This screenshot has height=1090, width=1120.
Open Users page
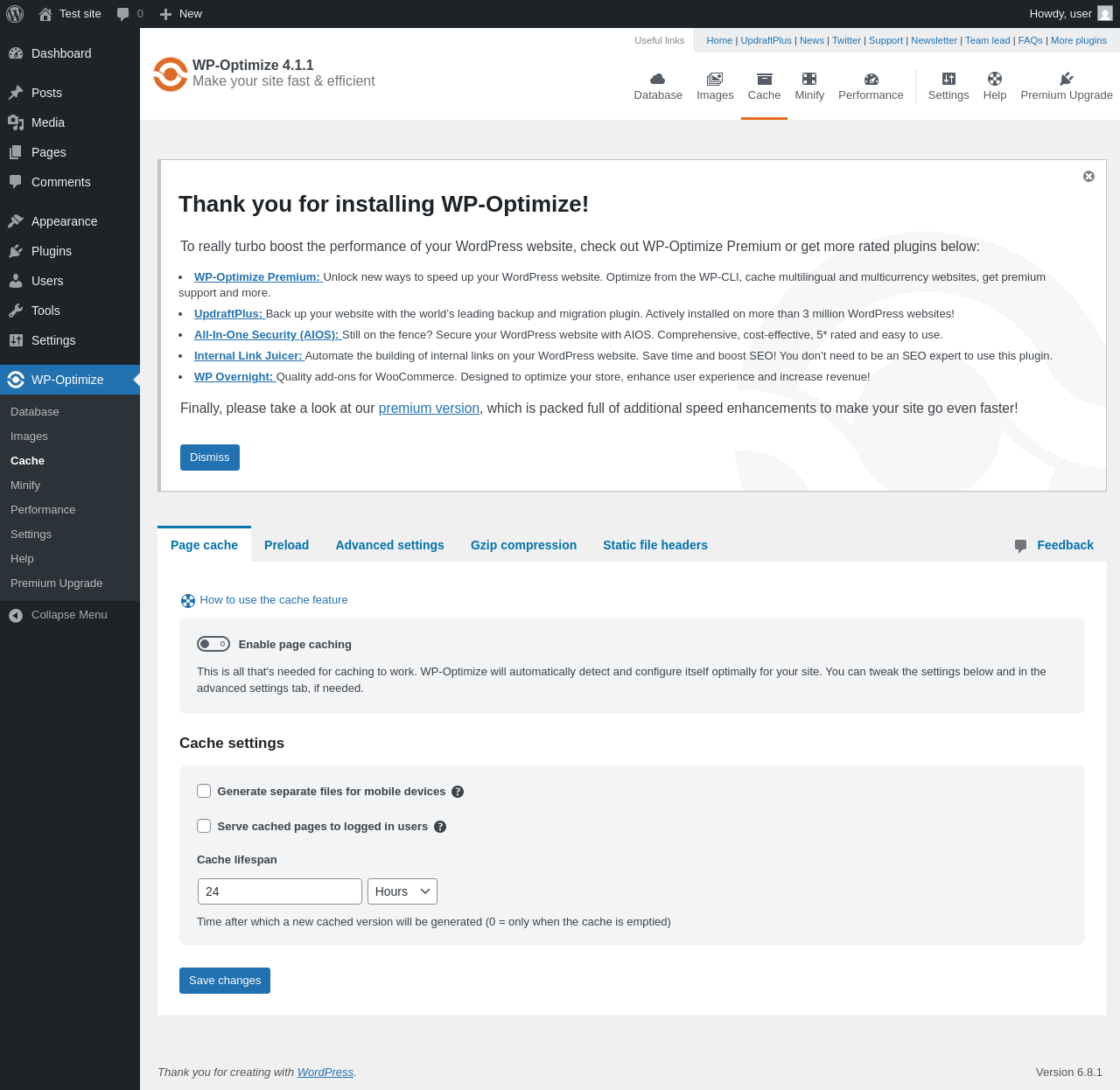[x=70, y=281]
